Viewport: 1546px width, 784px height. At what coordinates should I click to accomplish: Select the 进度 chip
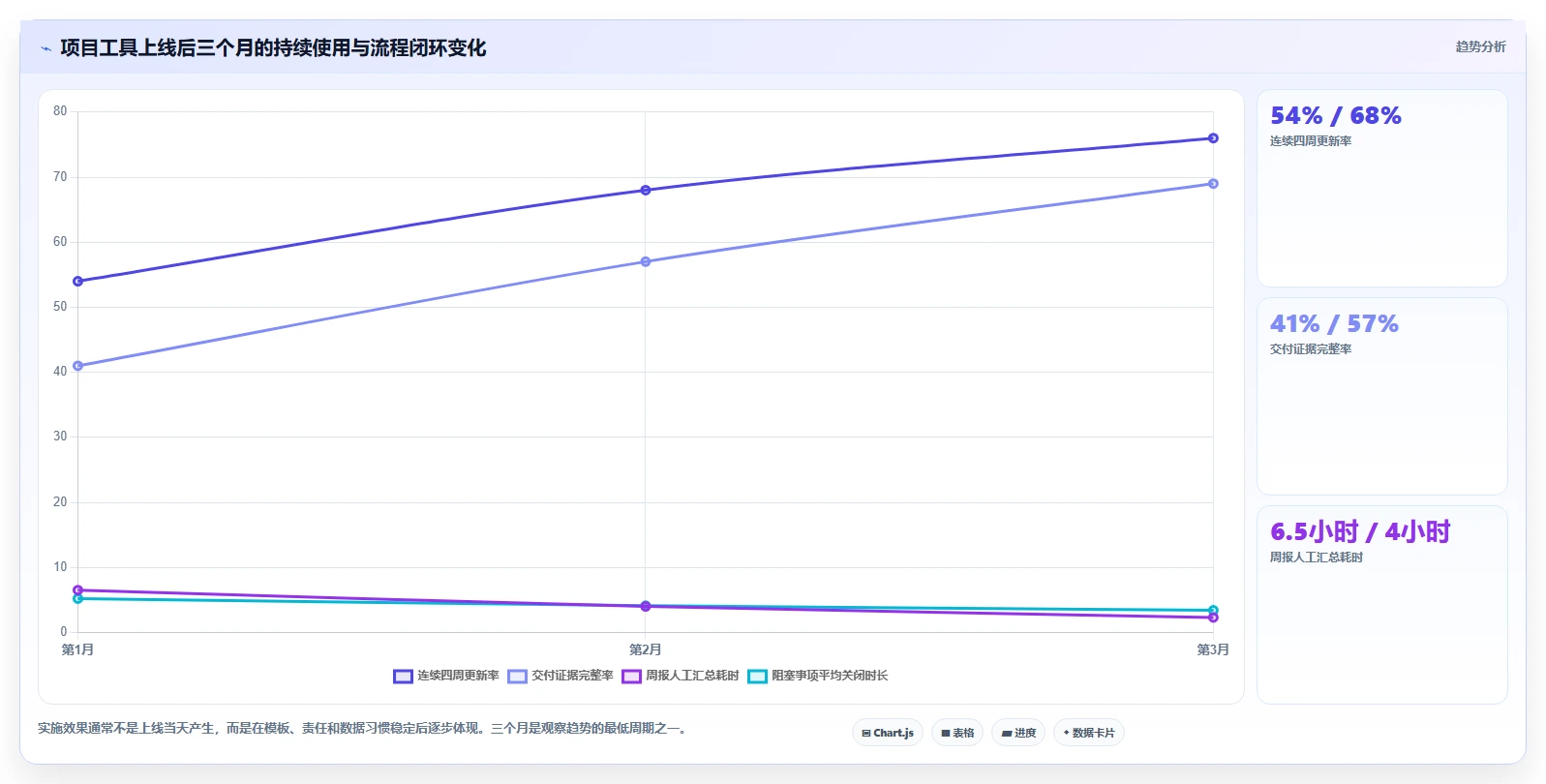1018,733
